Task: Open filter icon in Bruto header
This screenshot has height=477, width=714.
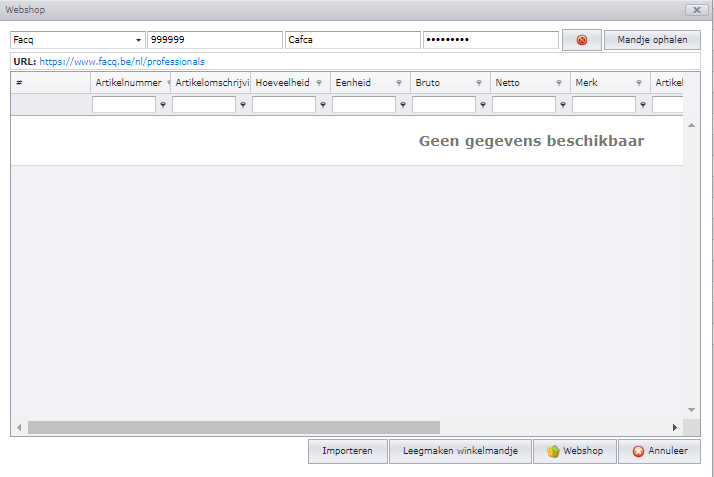Action: 479,83
